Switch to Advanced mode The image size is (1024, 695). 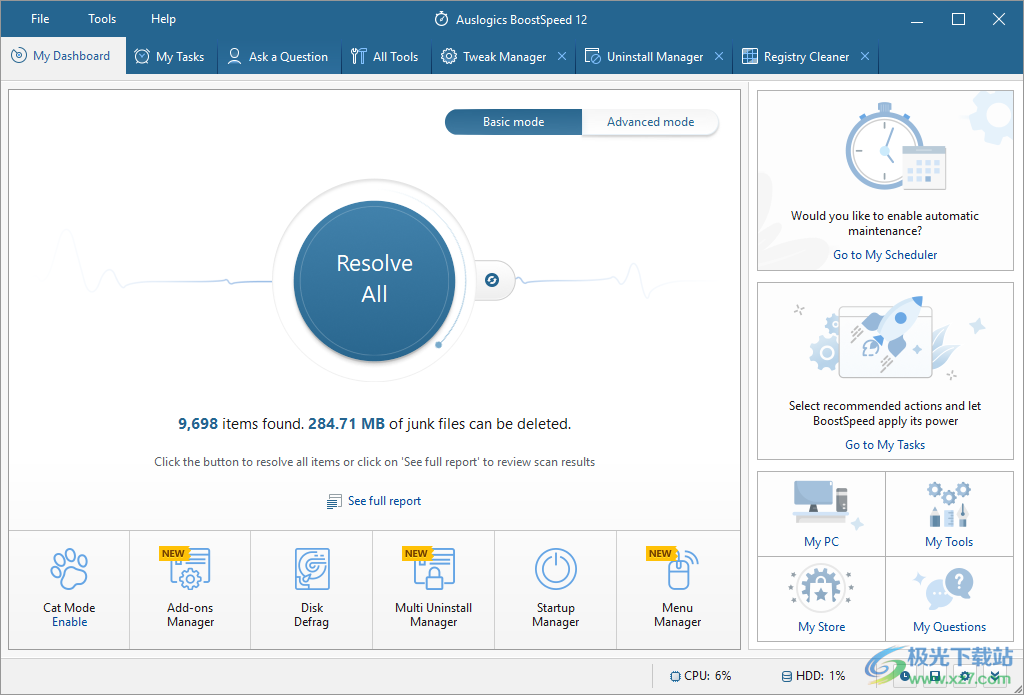[650, 122]
